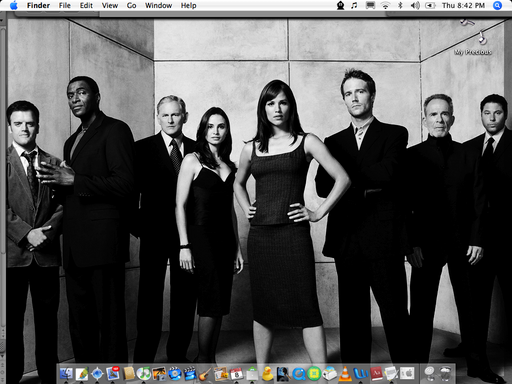Launch iTunes from the Dock
Image resolution: width=512 pixels, height=384 pixels.
click(144, 373)
